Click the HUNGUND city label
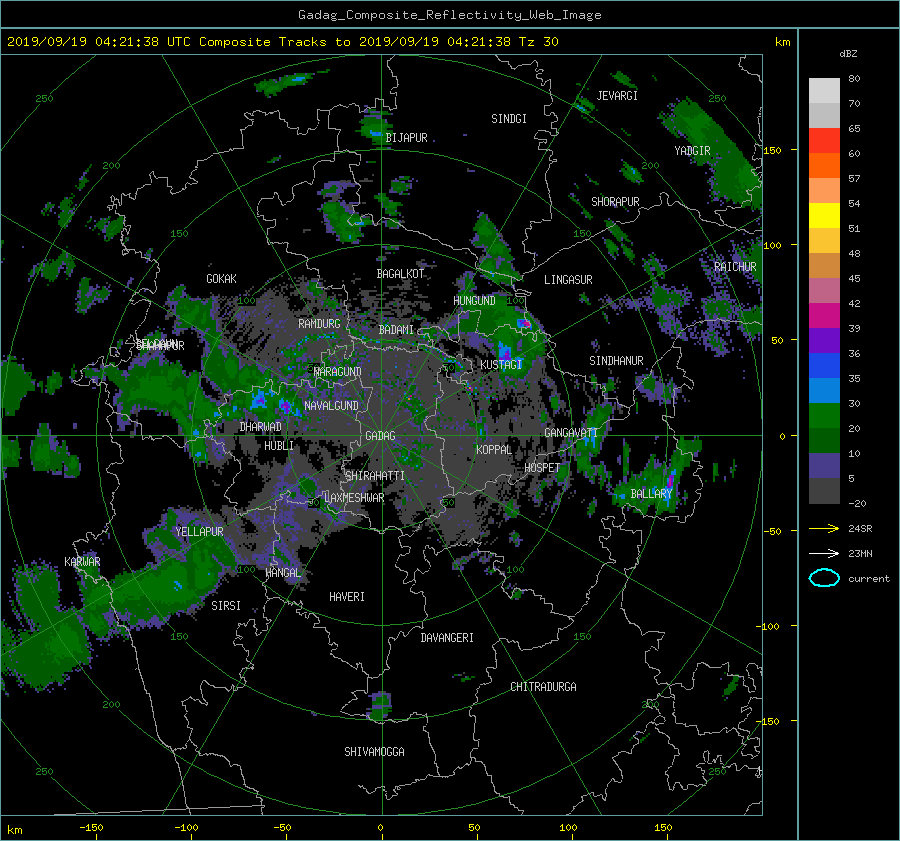Screen dimensions: 900x841 tap(474, 301)
